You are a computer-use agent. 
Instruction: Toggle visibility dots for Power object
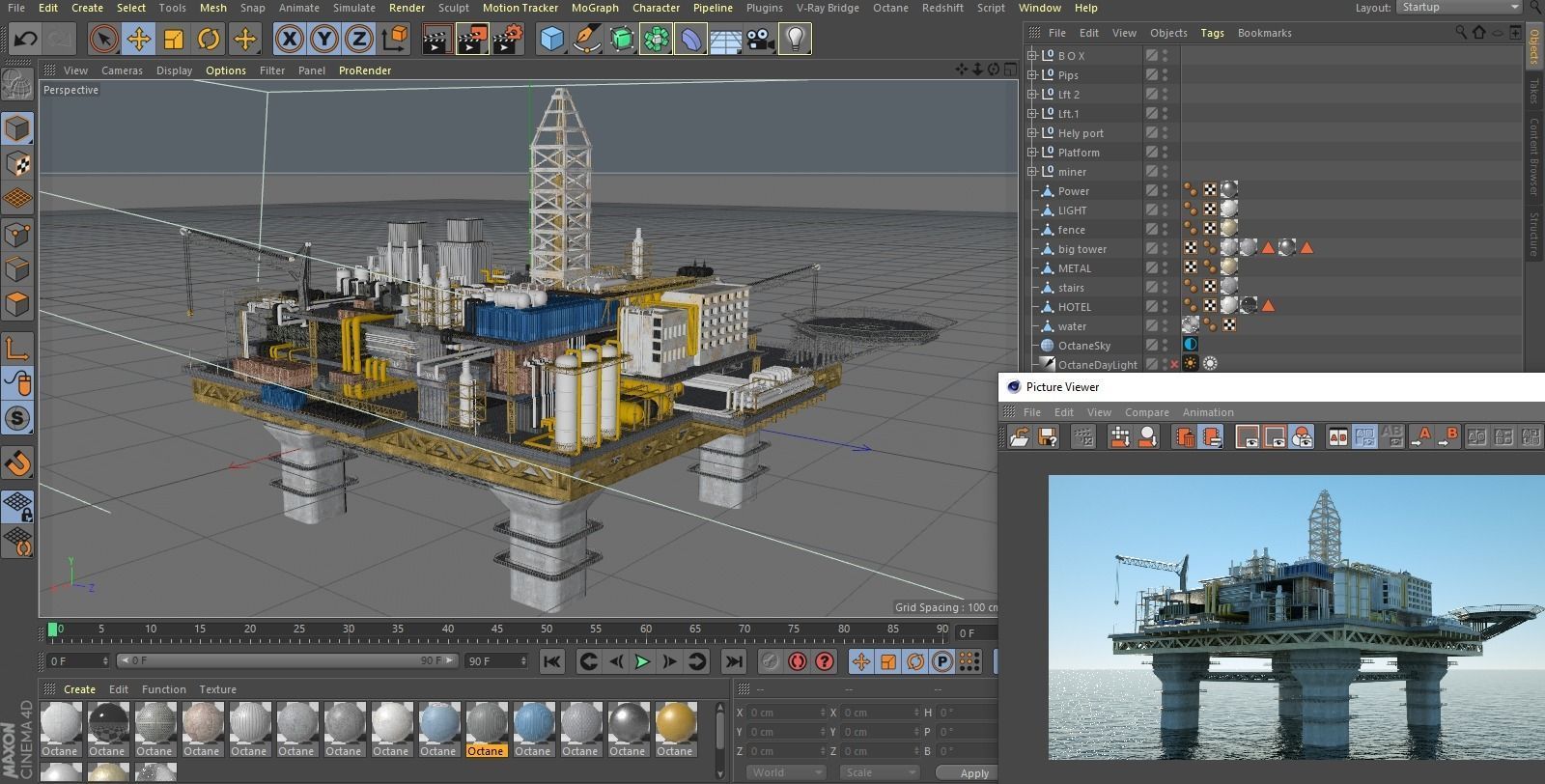coord(1166,191)
